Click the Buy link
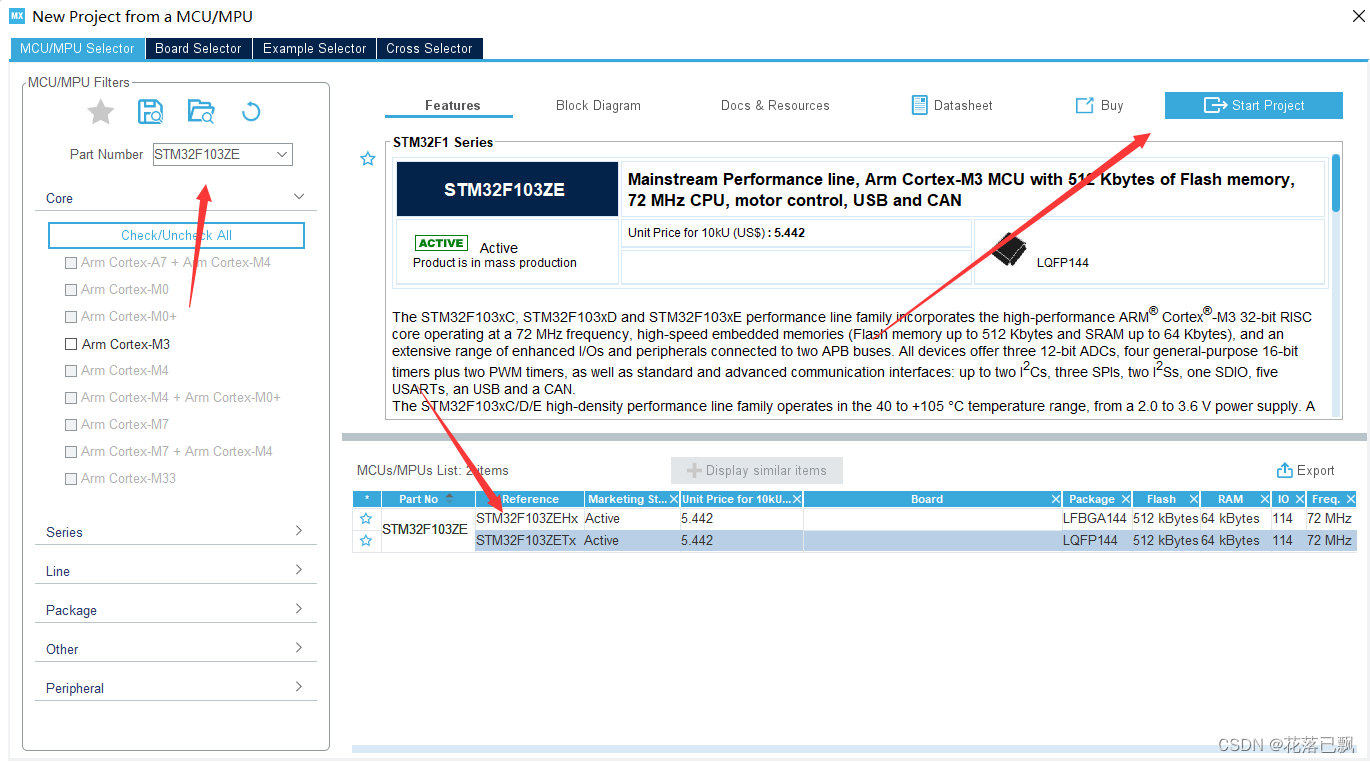The image size is (1370, 763). tap(1099, 105)
